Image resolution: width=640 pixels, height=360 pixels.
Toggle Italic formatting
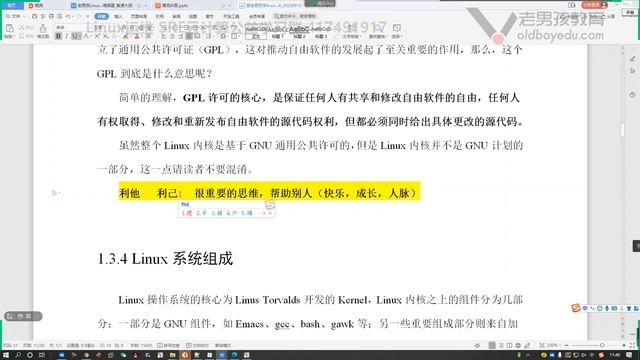point(67,36)
